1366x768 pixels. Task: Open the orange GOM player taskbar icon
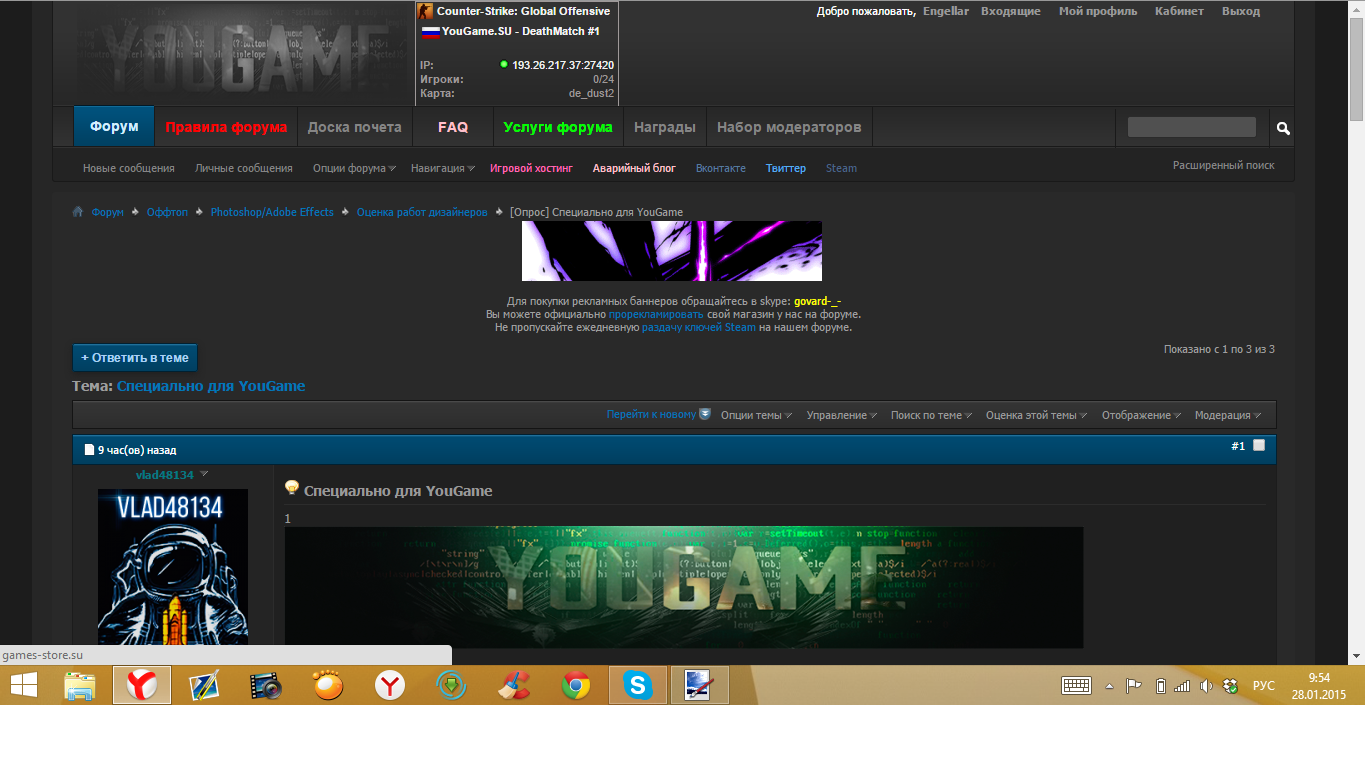327,686
